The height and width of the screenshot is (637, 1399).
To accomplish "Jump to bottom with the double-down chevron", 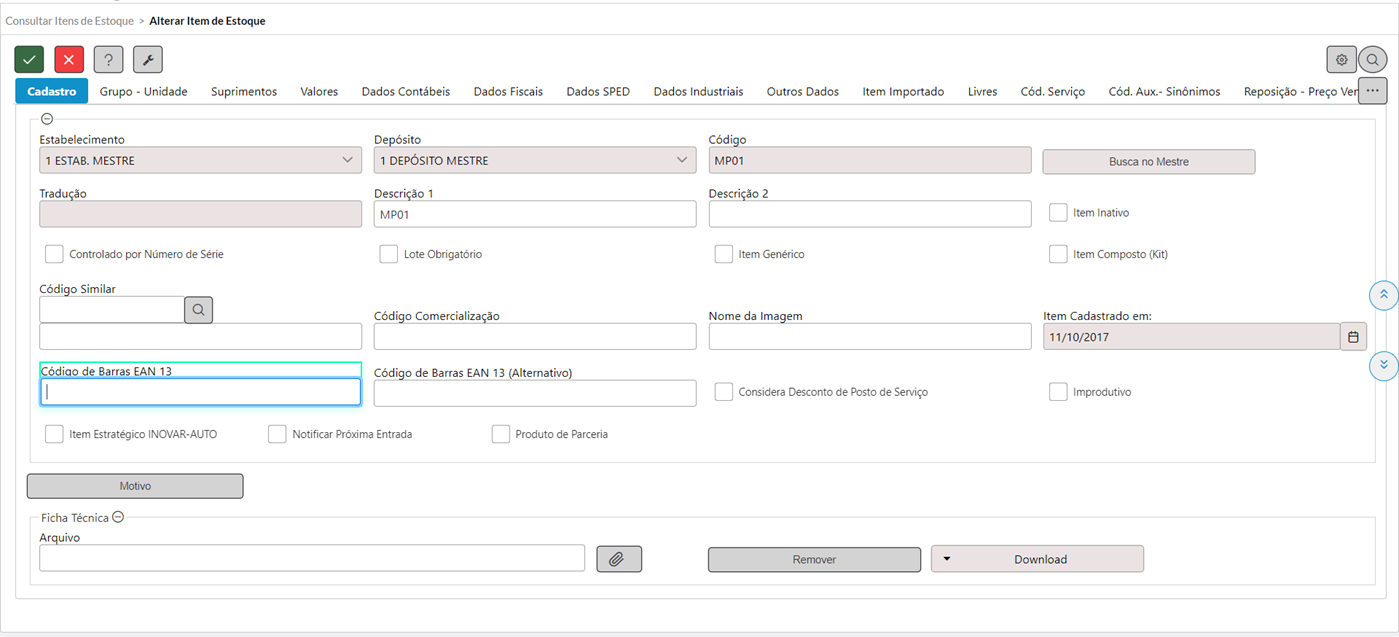I will point(1383,366).
